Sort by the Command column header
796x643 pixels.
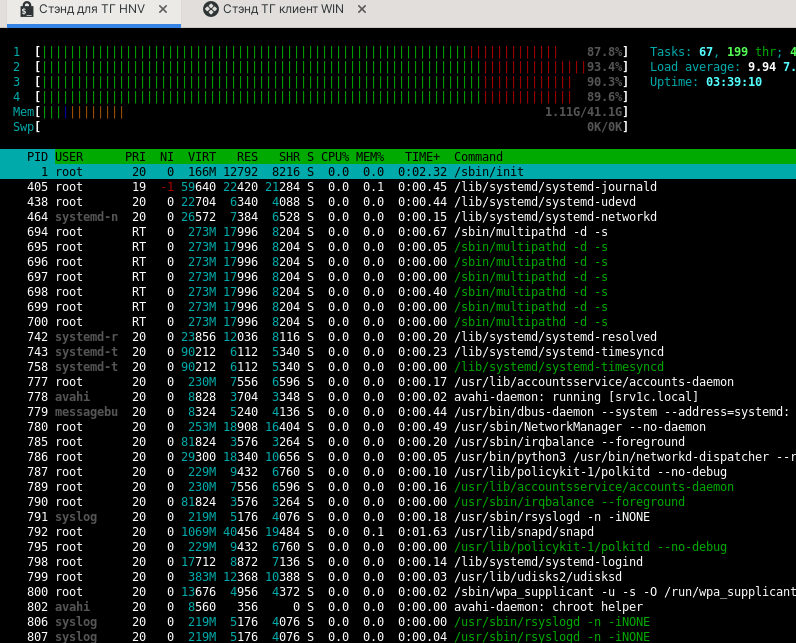click(x=478, y=157)
